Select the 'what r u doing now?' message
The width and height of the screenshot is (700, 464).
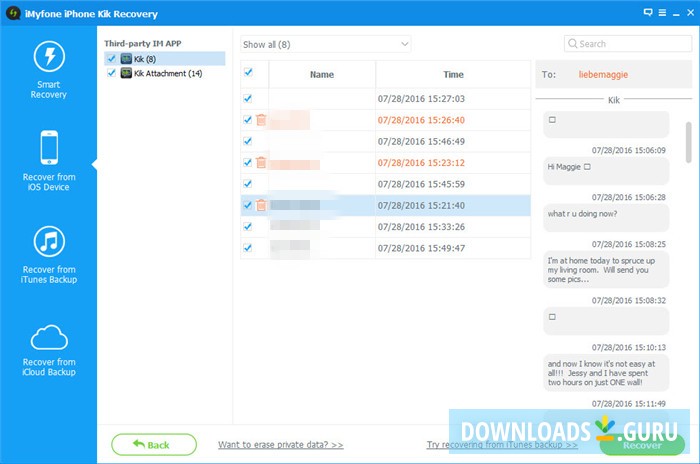point(606,218)
